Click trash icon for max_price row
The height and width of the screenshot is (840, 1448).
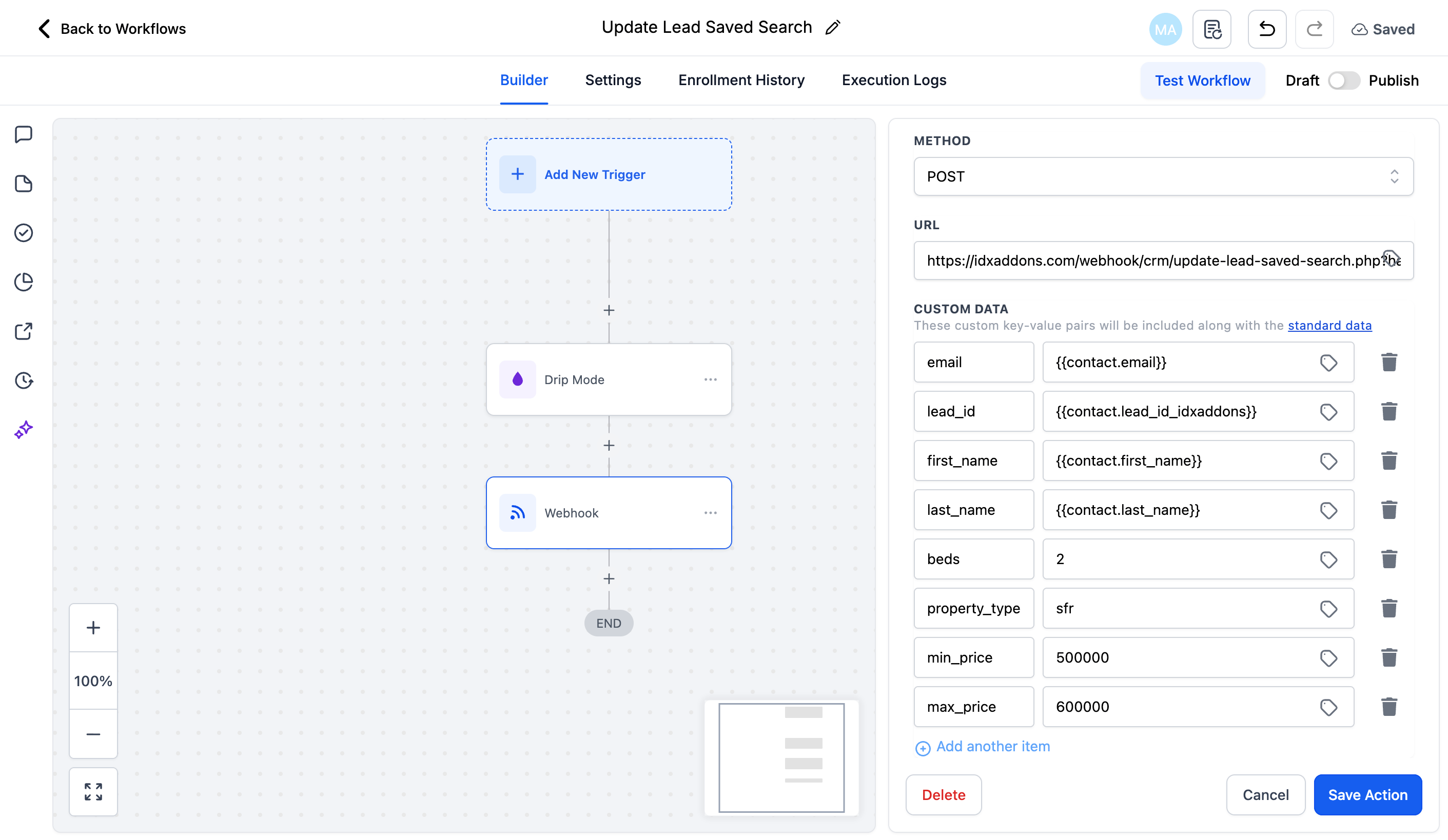point(1389,706)
